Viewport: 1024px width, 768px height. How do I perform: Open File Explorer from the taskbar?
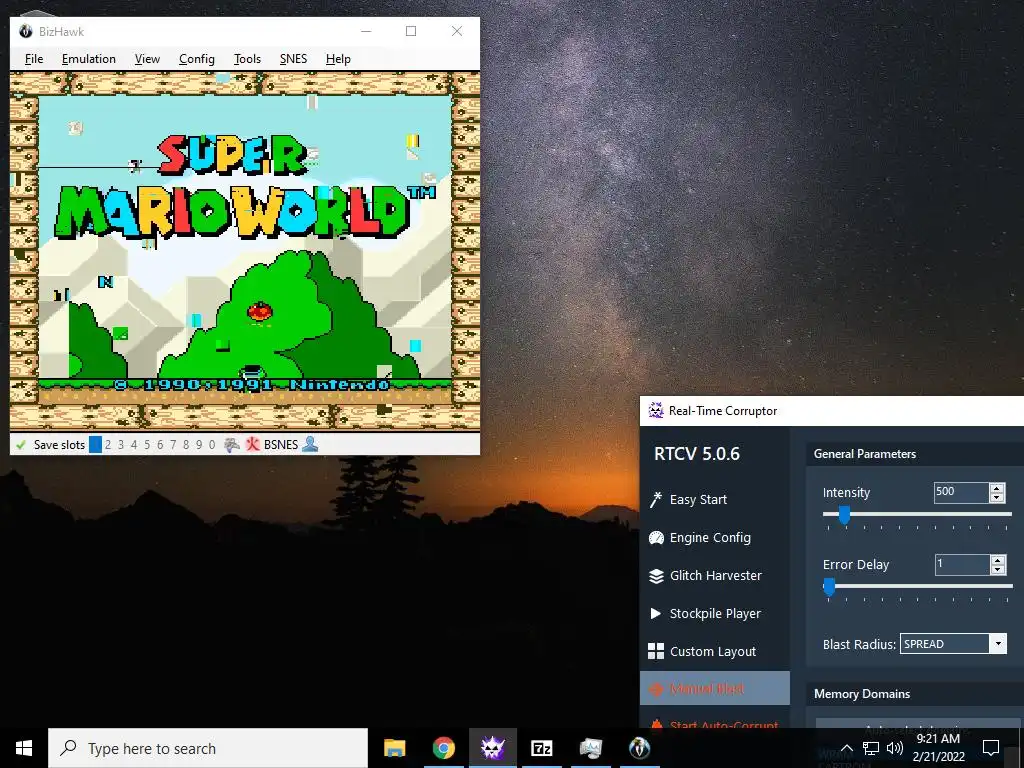pos(394,748)
